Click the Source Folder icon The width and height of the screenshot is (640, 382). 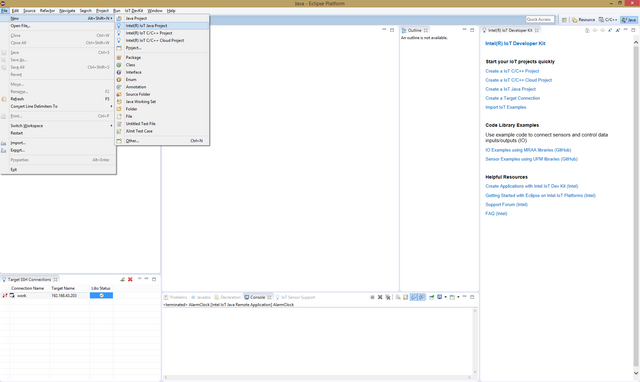click(119, 94)
